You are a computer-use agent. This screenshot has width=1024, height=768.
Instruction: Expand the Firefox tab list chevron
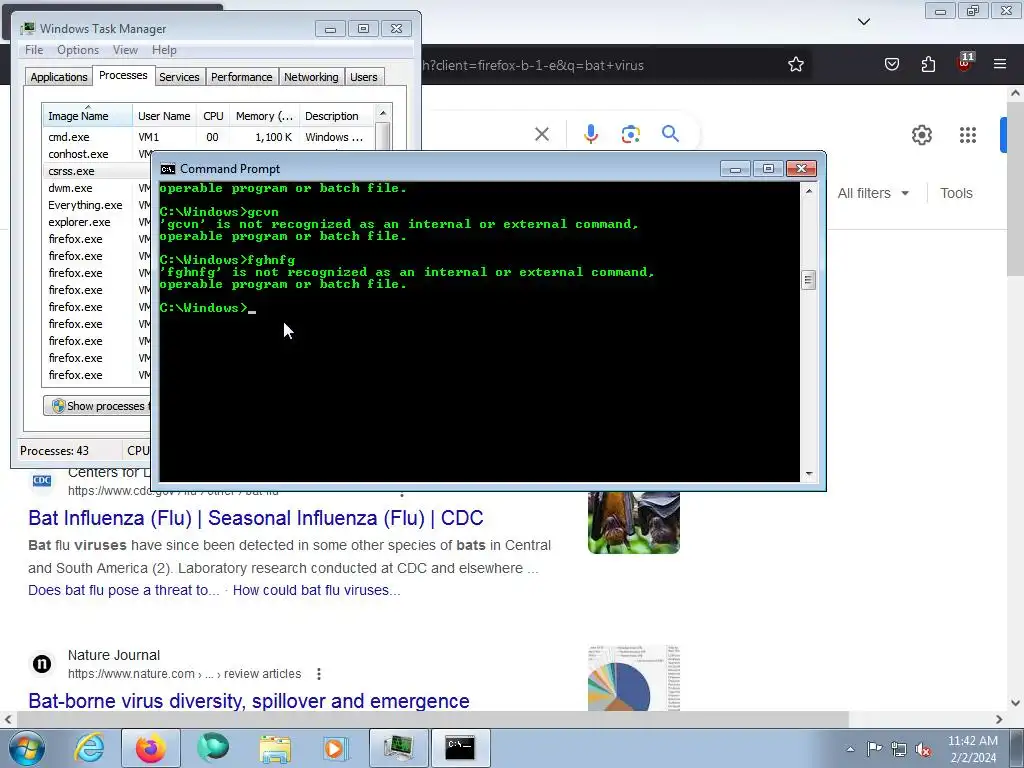[x=863, y=22]
